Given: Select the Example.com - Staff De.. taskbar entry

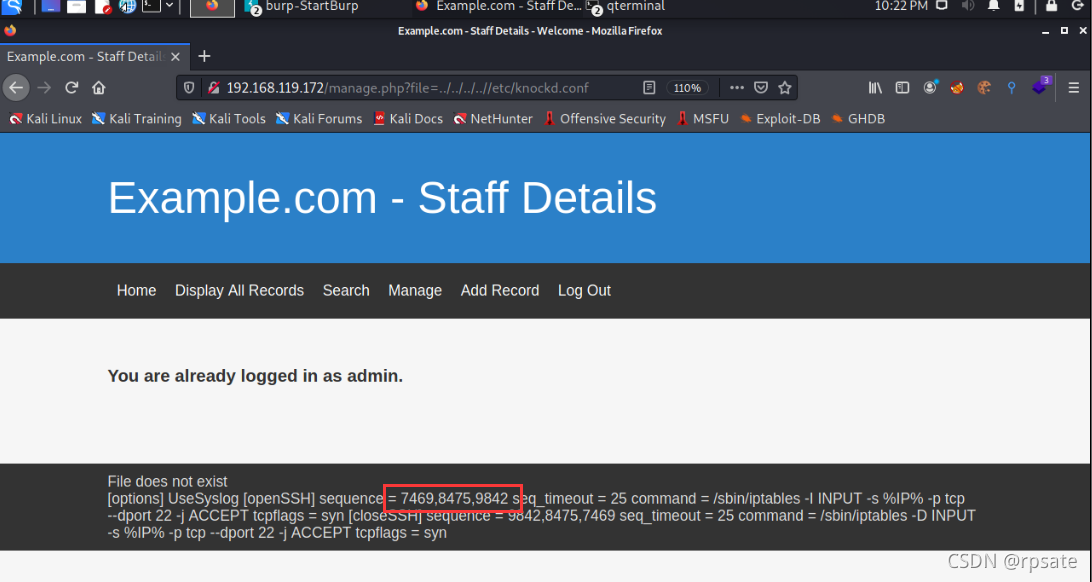Looking at the screenshot, I should (x=498, y=7).
